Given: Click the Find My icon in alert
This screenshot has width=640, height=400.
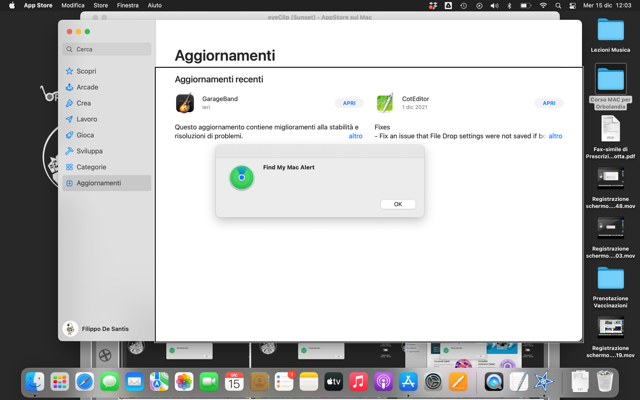Looking at the screenshot, I should (x=242, y=178).
